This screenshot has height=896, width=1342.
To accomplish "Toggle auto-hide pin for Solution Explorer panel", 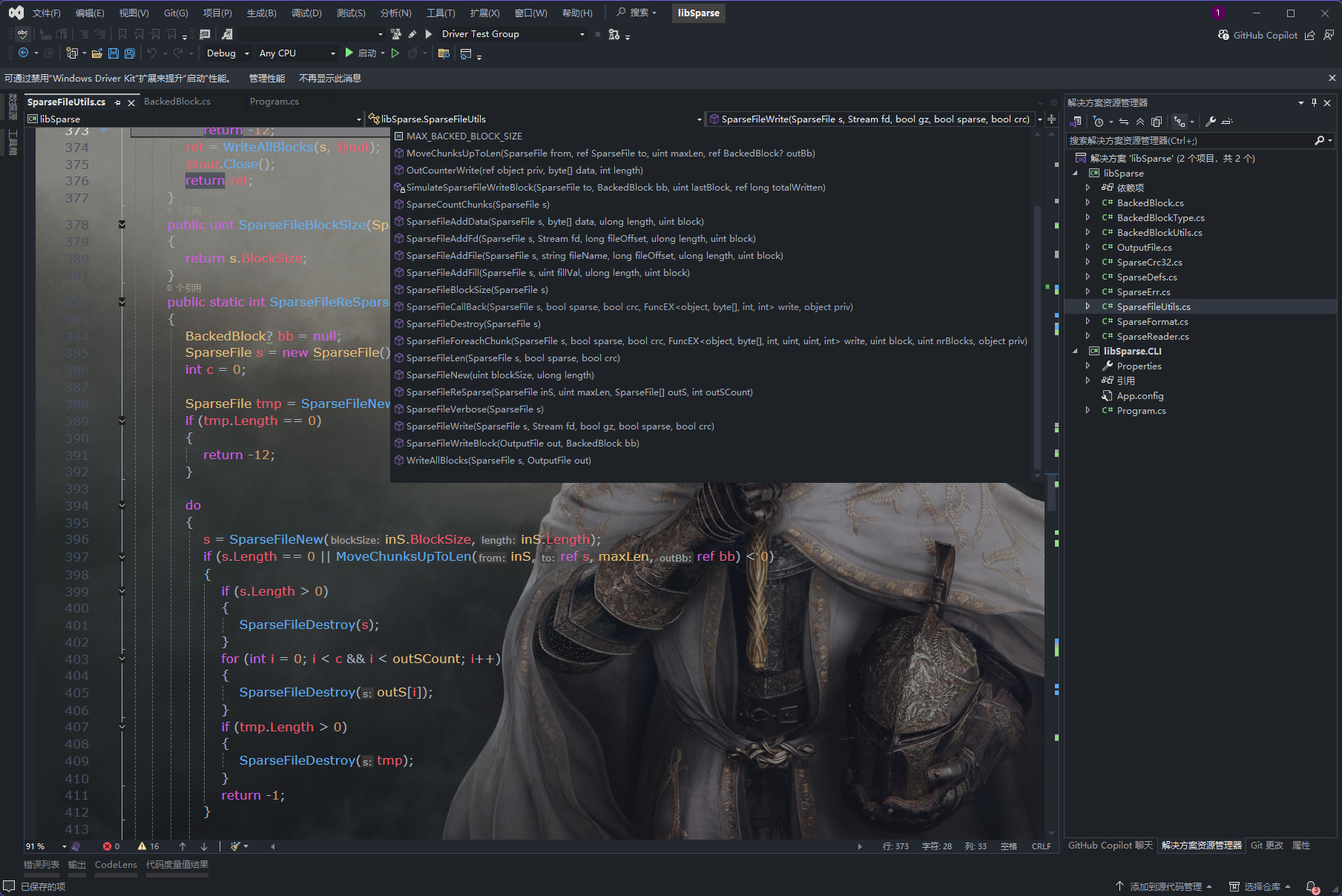I will tap(1314, 102).
